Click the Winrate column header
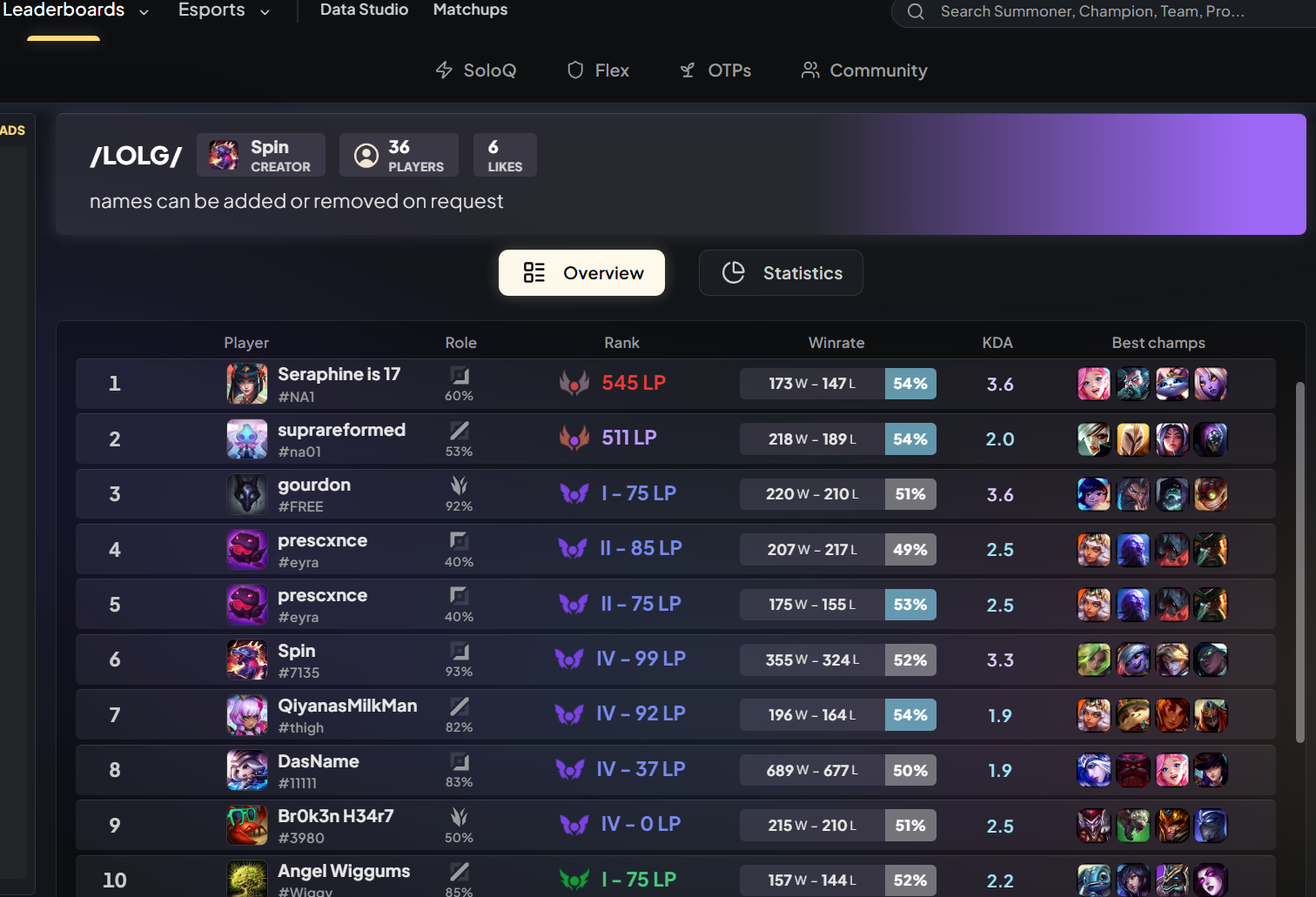 pyautogui.click(x=836, y=343)
